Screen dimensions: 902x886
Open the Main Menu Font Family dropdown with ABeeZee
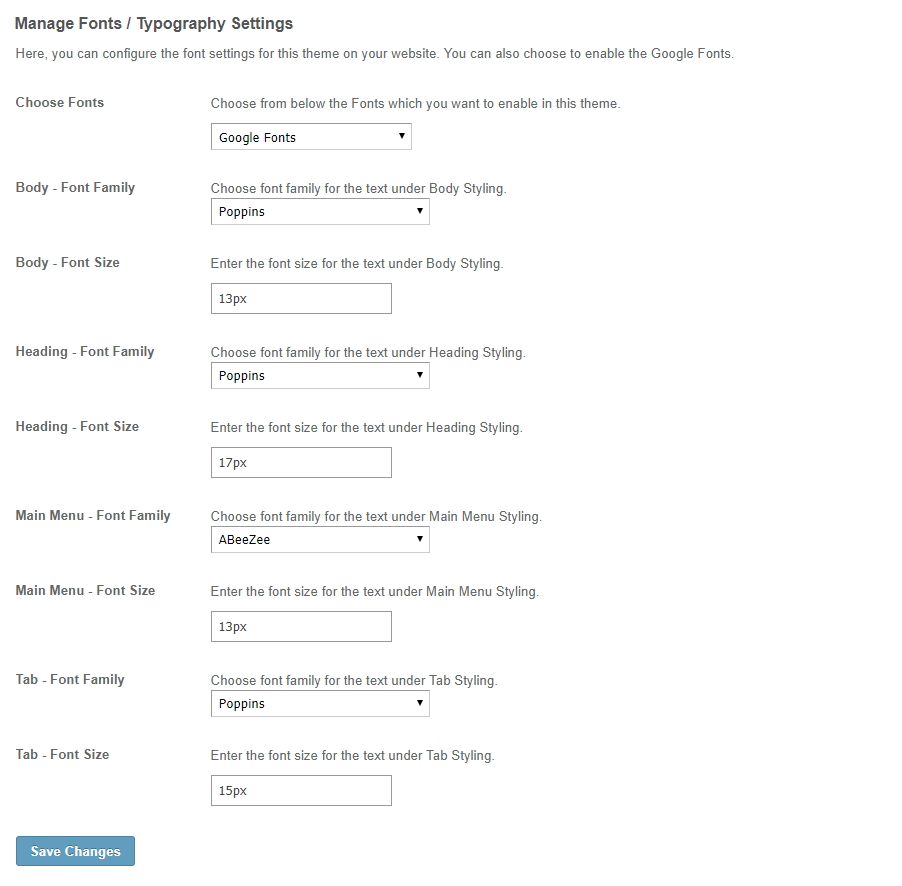[x=320, y=540]
